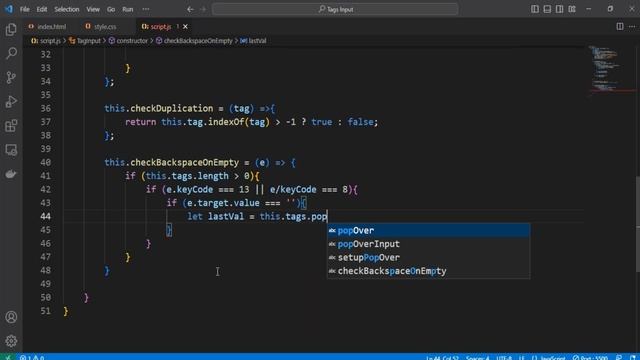The image size is (640, 360).
Task: Click 'lastVal' variable in line 44
Action: (226, 217)
